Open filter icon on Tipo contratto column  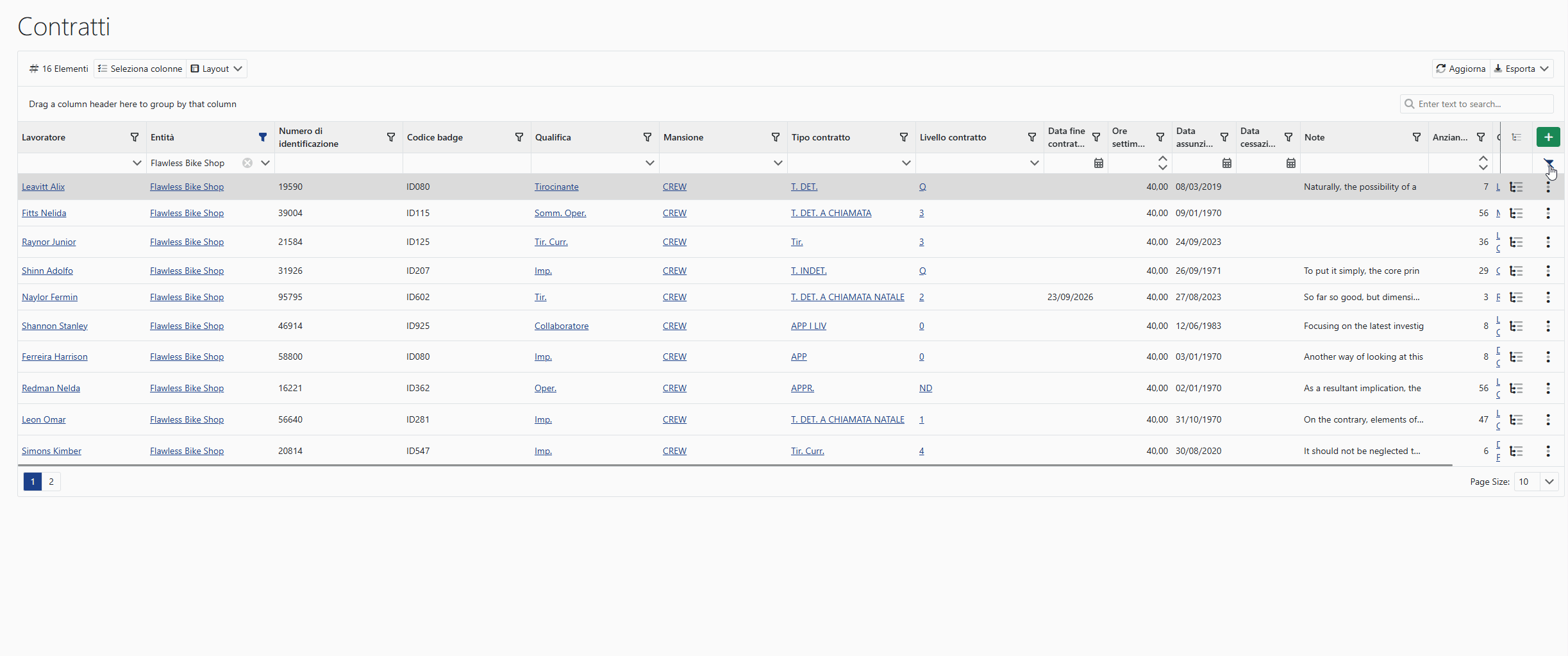point(904,137)
